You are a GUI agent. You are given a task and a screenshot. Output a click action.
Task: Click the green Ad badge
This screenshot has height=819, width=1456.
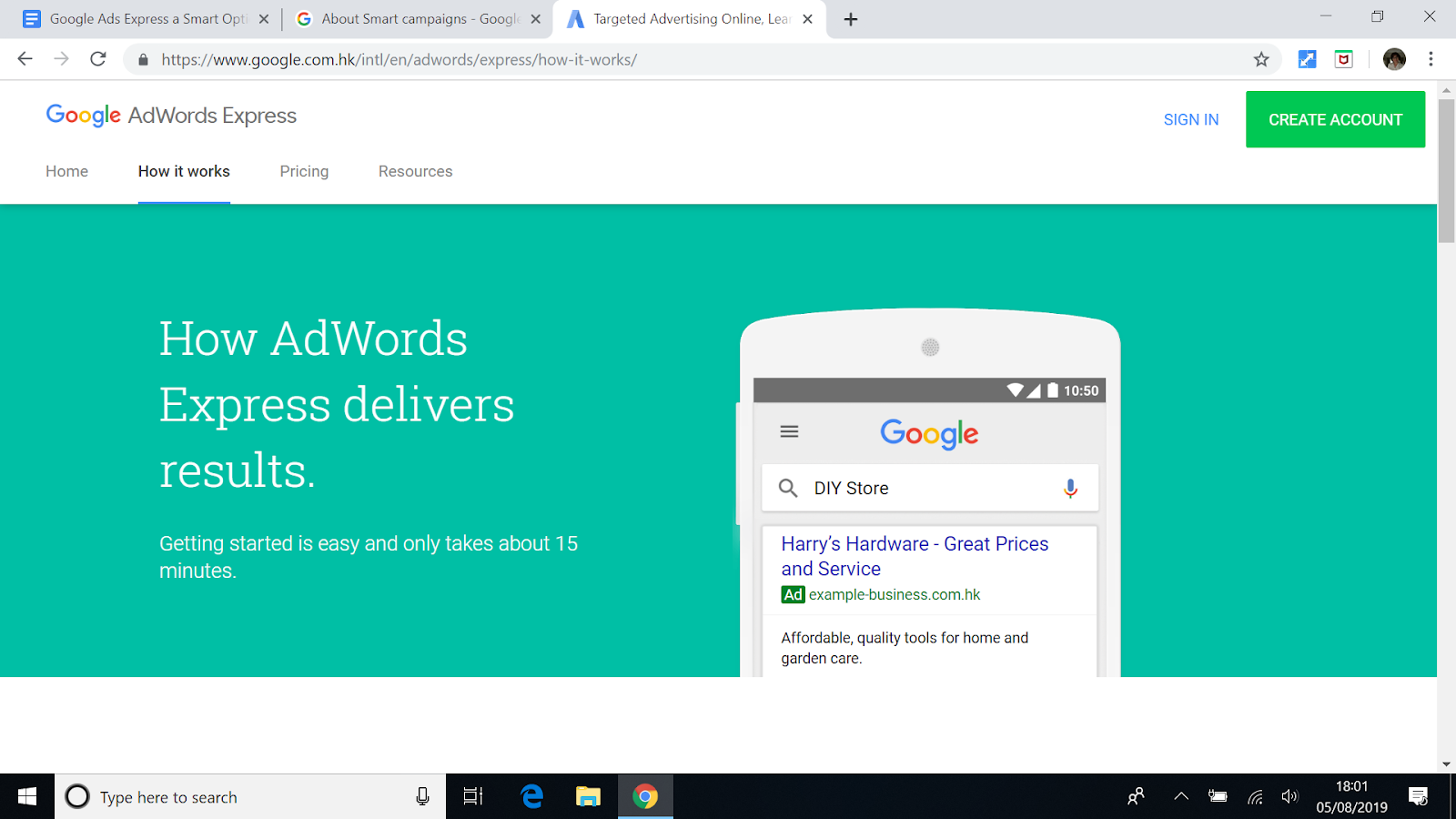pyautogui.click(x=793, y=594)
